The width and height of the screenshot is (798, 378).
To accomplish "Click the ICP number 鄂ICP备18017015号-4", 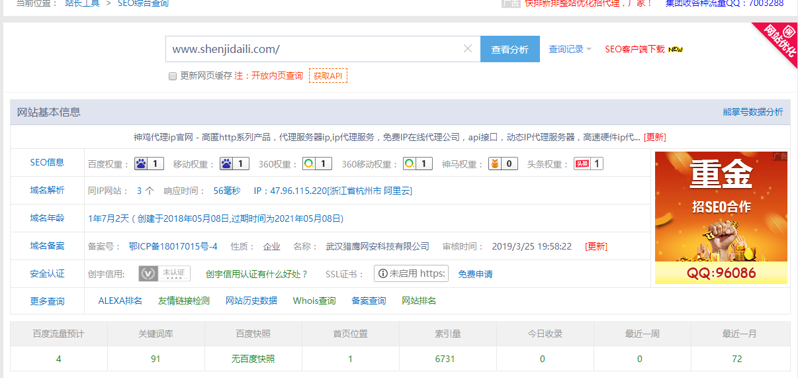I will tap(173, 247).
